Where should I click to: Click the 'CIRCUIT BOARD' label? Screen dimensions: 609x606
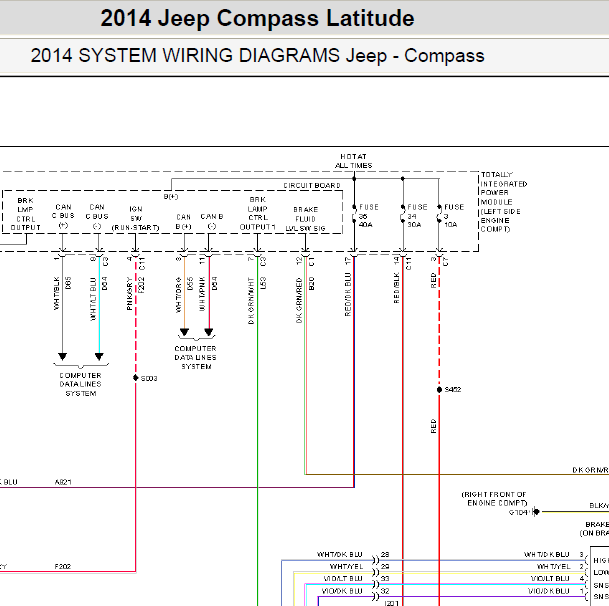[312, 186]
